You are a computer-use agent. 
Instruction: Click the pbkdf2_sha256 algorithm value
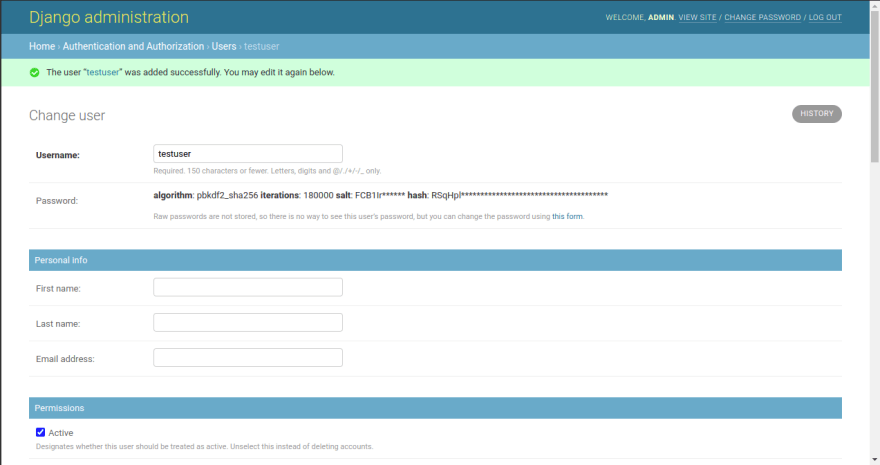click(x=227, y=195)
